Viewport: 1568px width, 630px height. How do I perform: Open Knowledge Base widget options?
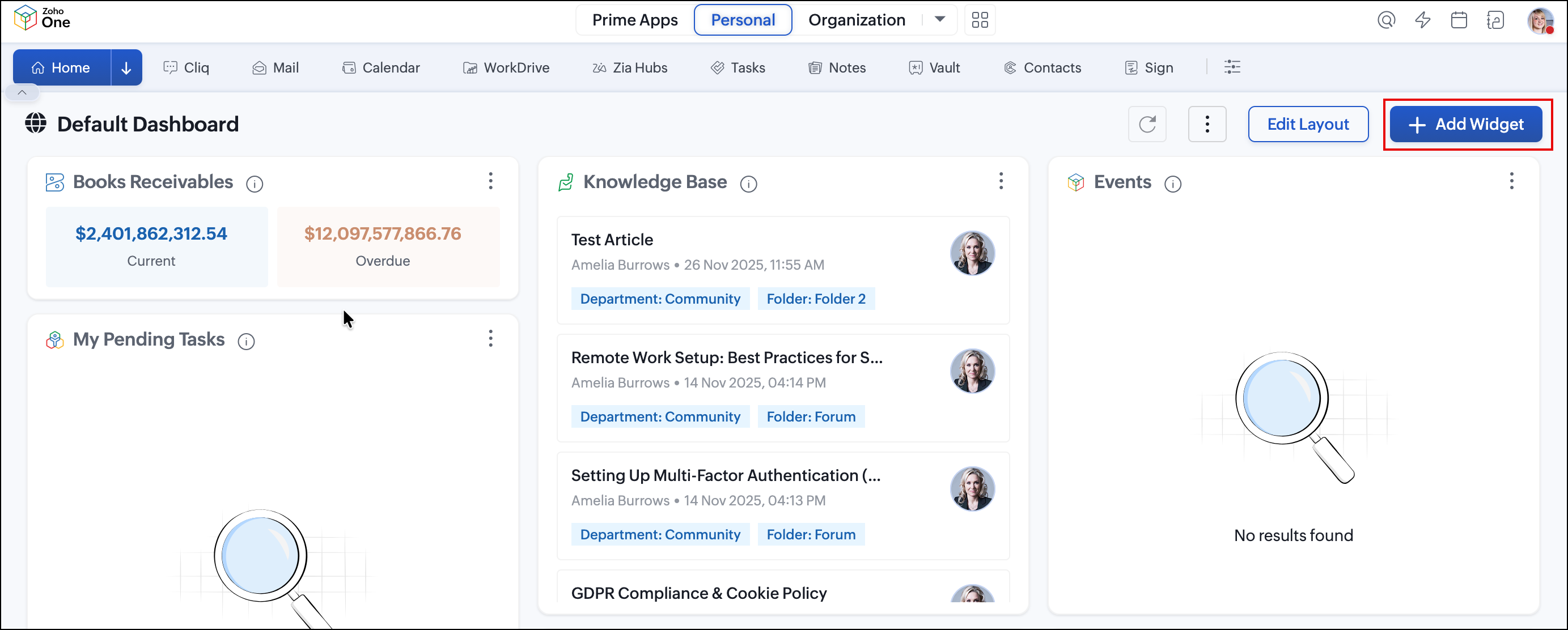pyautogui.click(x=1001, y=181)
